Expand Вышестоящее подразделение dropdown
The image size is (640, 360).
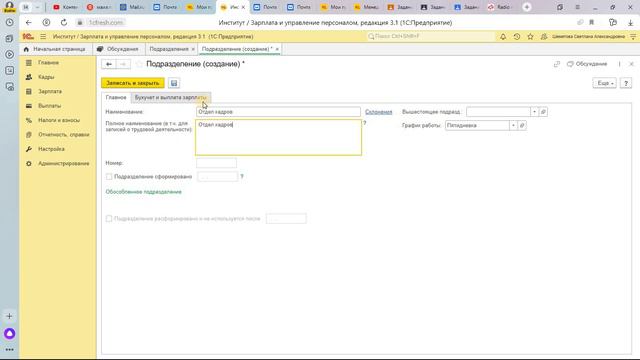pos(534,112)
